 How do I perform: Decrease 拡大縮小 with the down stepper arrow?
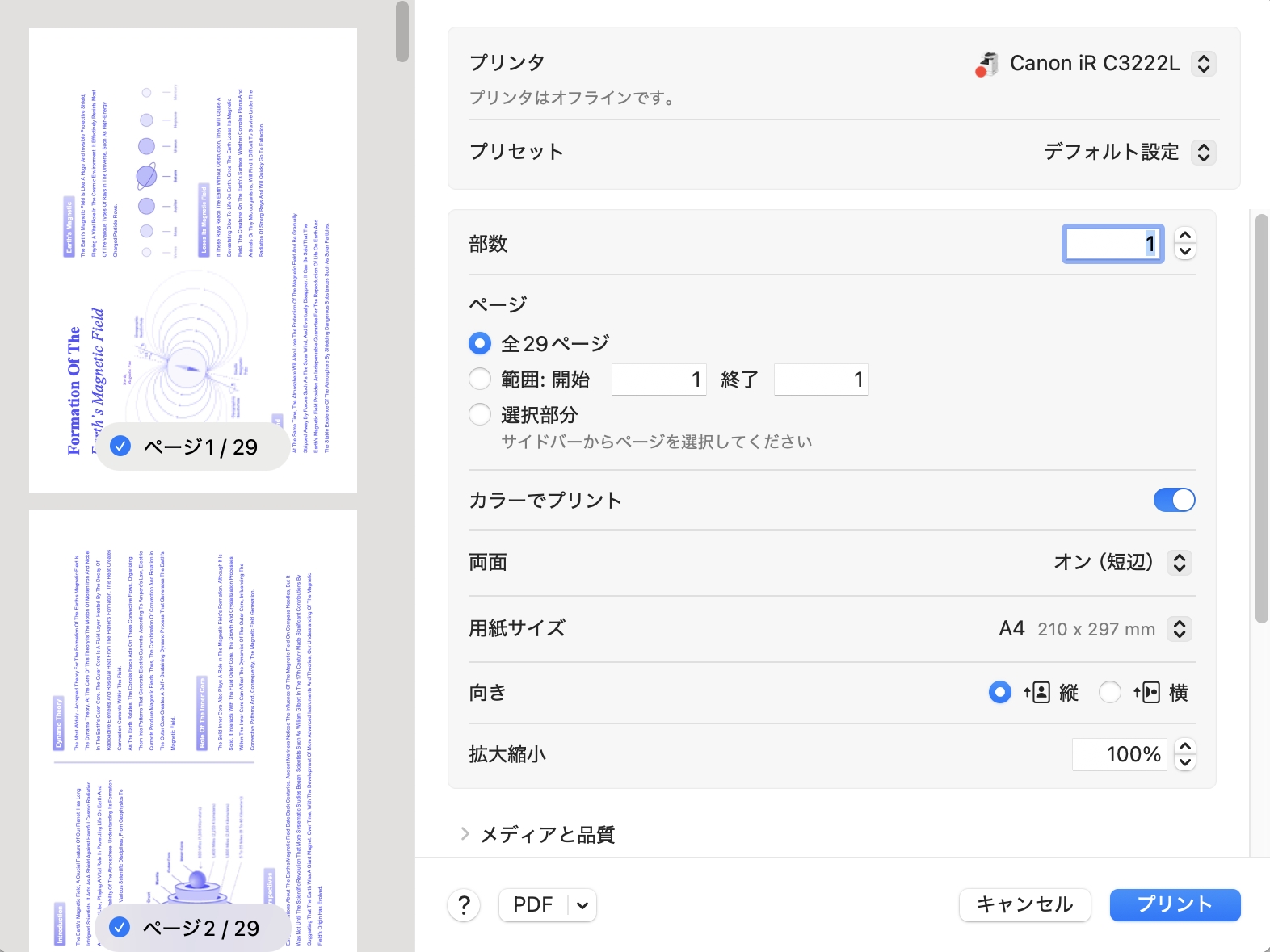[x=1185, y=762]
